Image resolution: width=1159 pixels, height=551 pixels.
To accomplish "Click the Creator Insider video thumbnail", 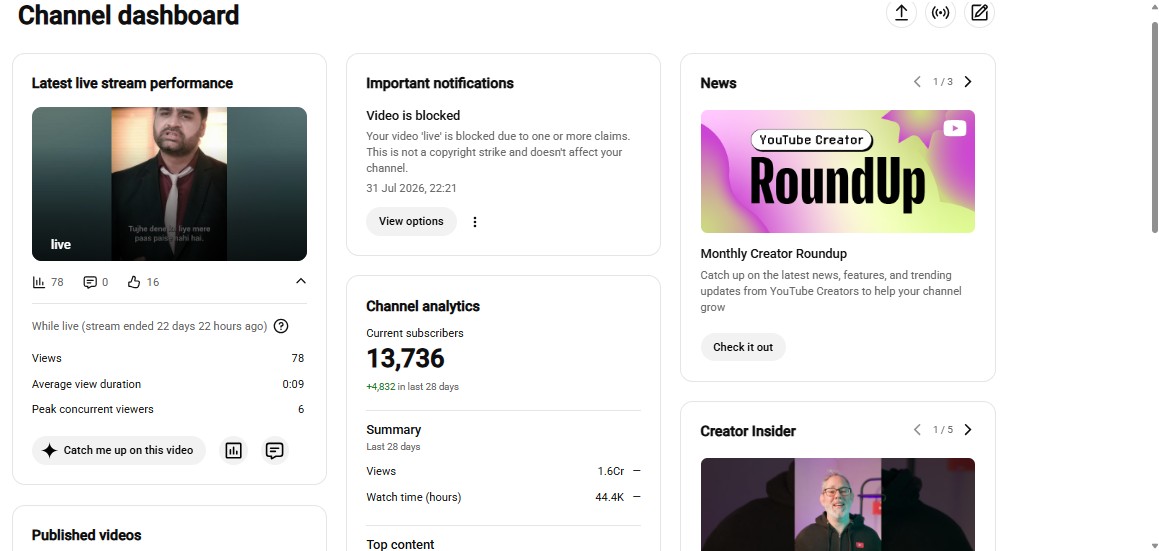I will [x=837, y=504].
